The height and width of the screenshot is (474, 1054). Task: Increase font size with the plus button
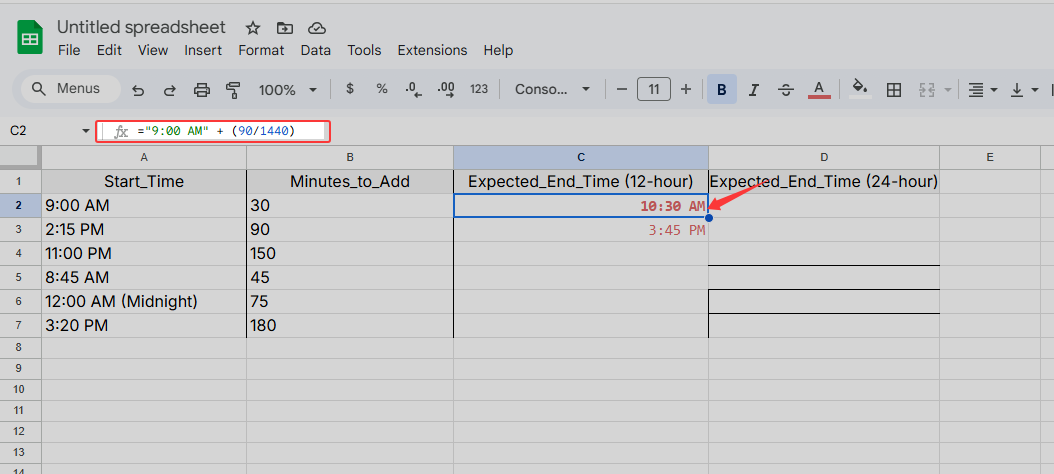686,90
